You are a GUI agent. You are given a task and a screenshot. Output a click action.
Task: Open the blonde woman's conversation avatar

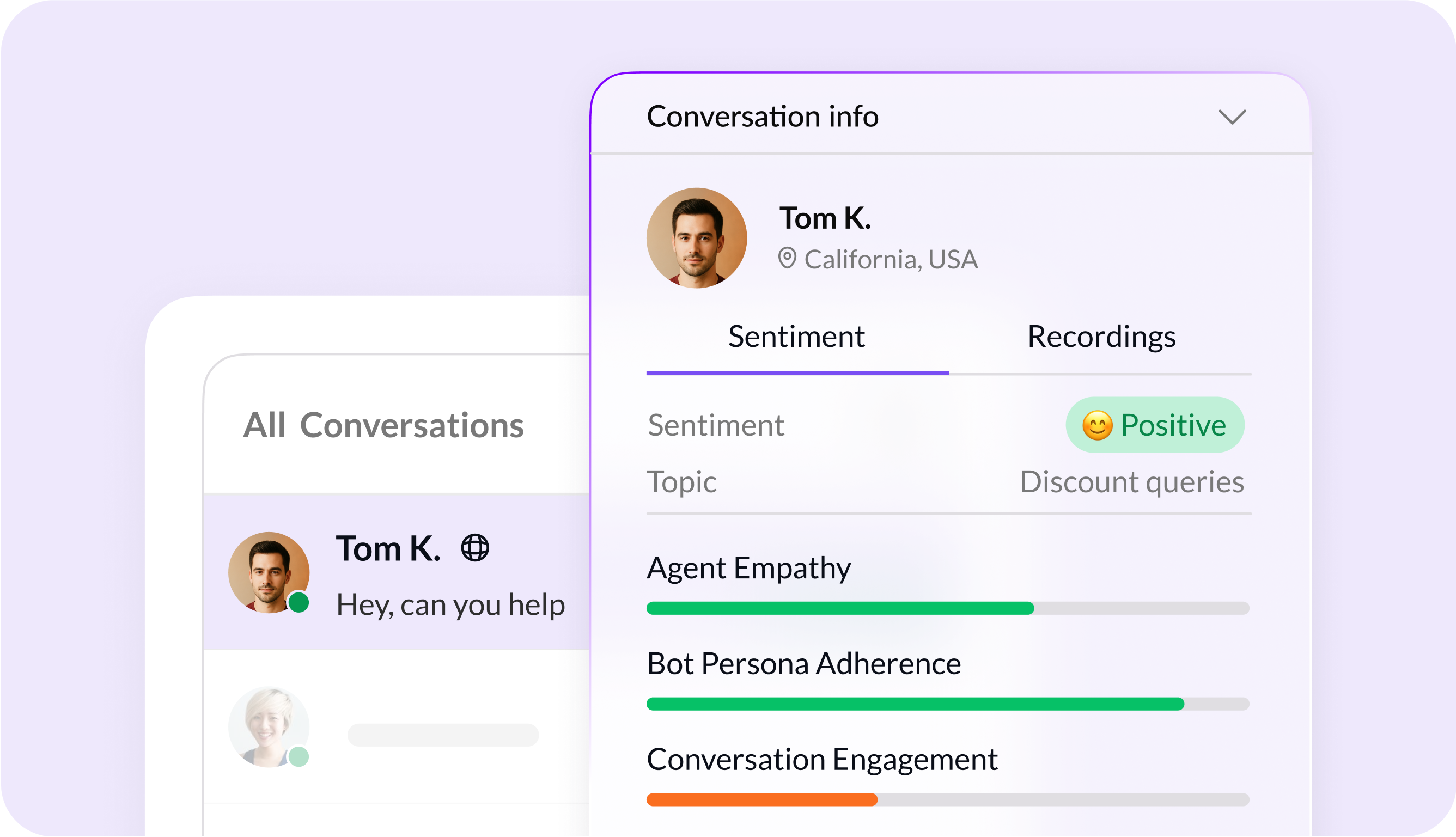(269, 726)
